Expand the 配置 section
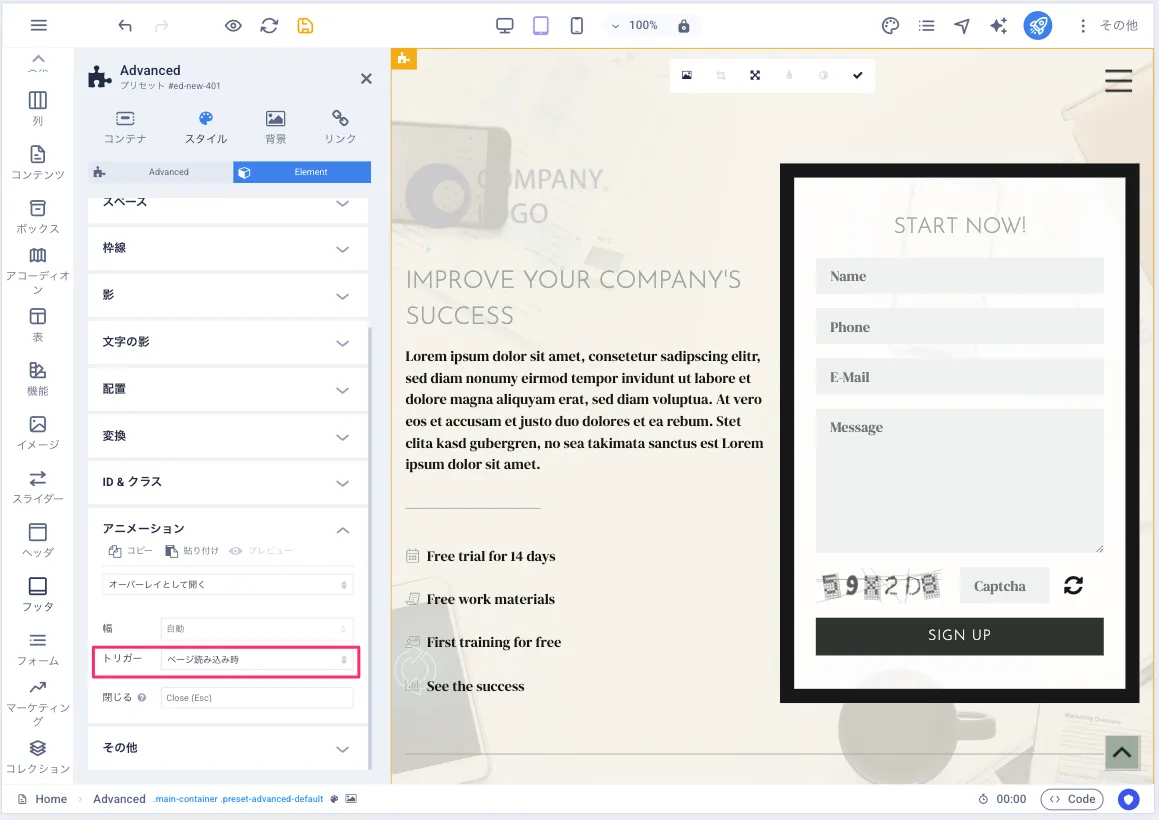 [228, 390]
